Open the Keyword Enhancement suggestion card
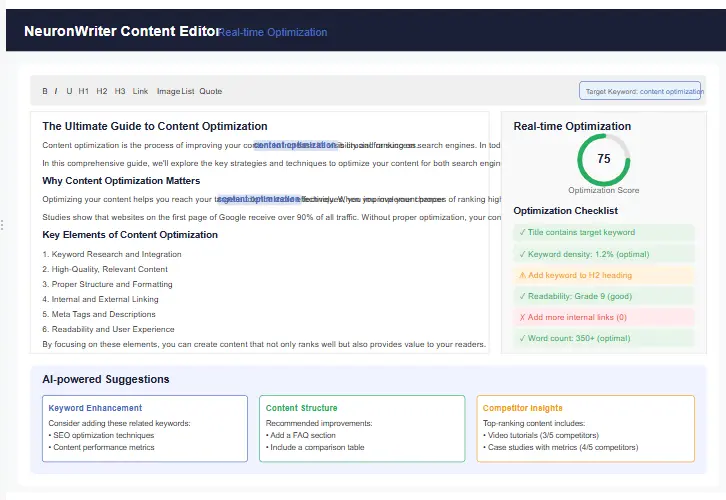 (145, 428)
